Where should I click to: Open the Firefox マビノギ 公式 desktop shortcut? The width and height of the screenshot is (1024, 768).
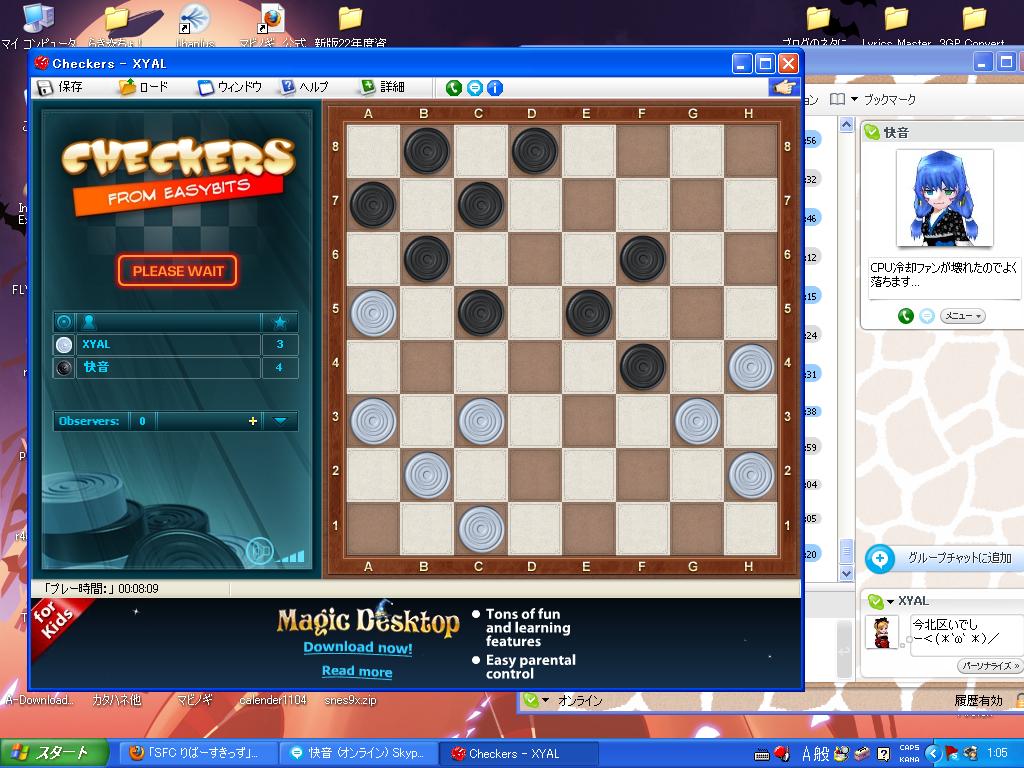tap(272, 26)
